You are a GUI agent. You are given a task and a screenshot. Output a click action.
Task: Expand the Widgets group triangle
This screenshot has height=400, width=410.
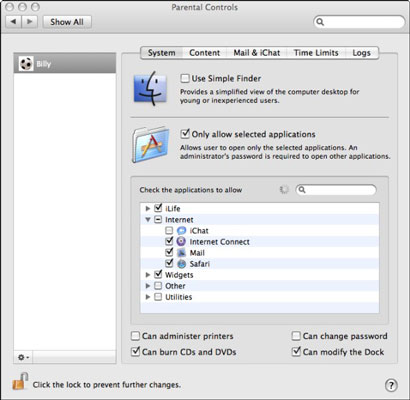tap(148, 275)
